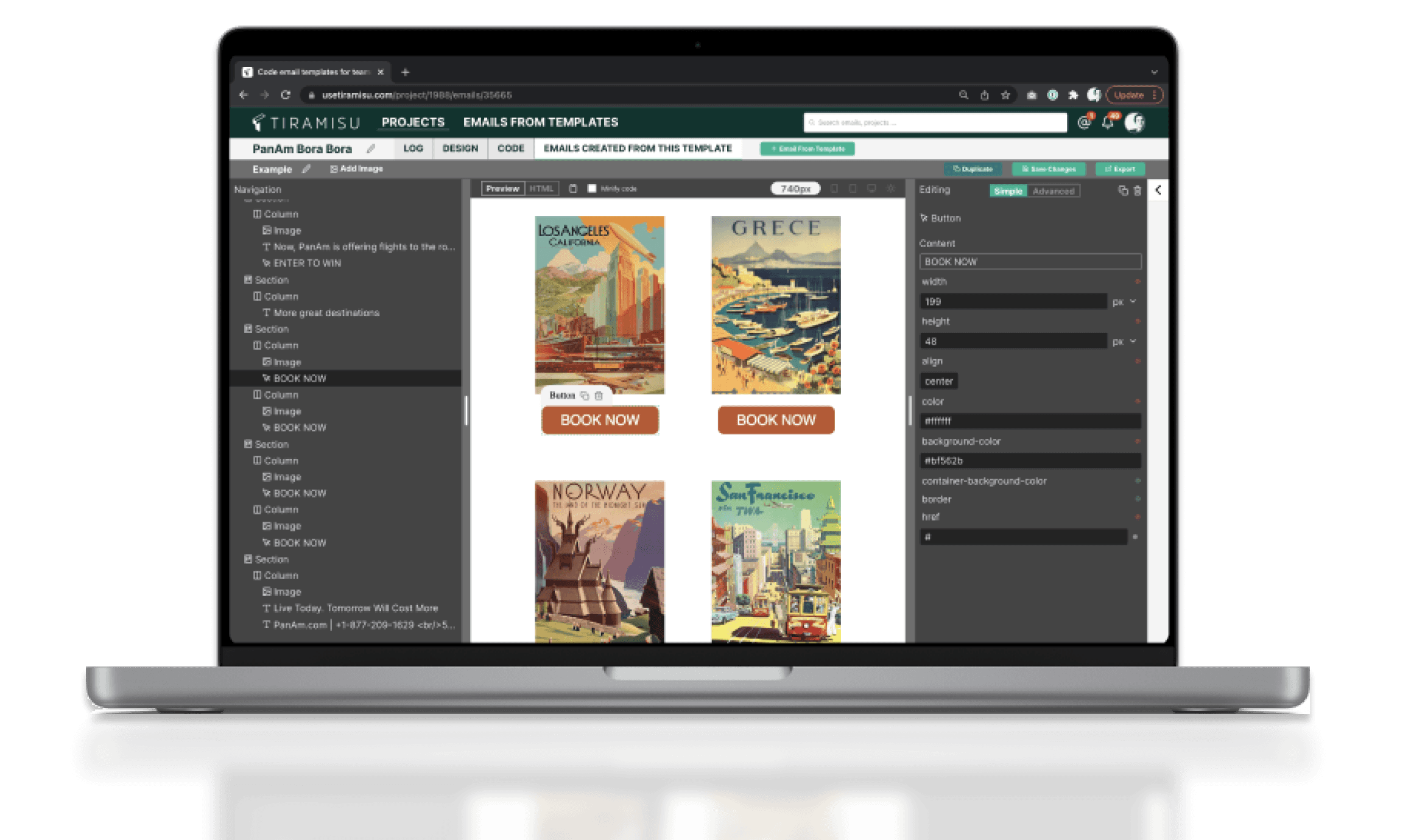
Task: Enable the container-background-color property dot
Action: click(1136, 481)
